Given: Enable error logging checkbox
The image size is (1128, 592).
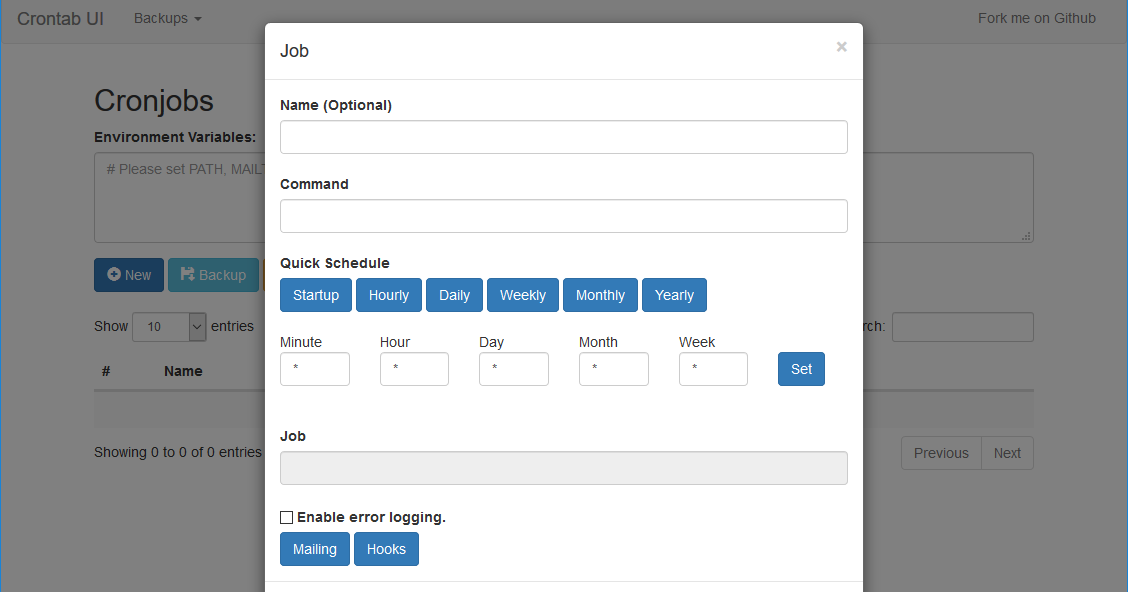Looking at the screenshot, I should coord(287,517).
